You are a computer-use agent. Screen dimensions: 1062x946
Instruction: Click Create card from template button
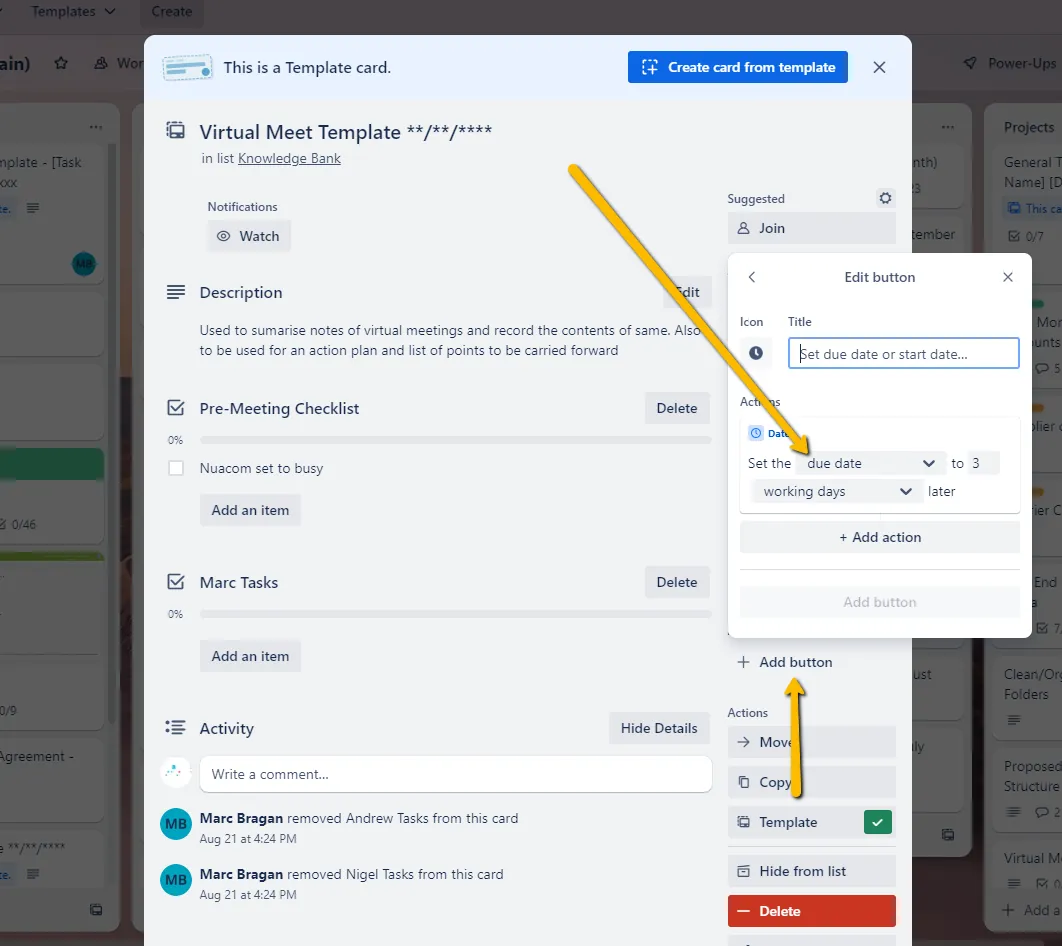[738, 67]
